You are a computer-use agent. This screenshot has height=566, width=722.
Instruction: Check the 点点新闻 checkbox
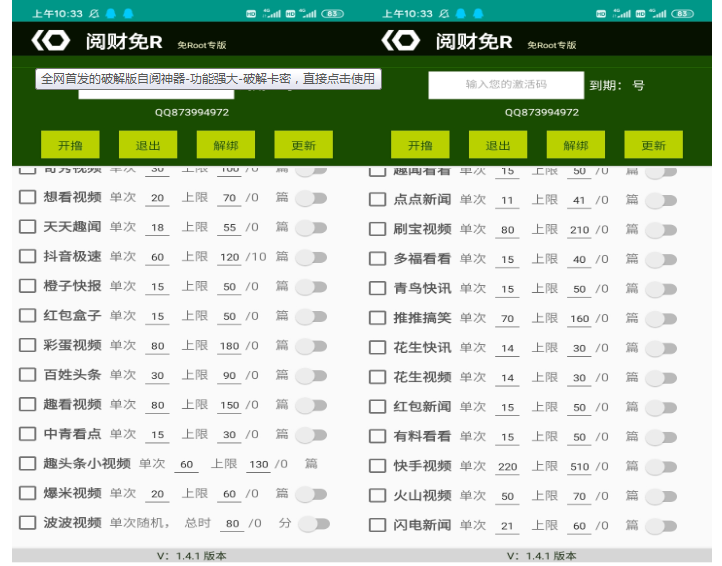click(x=378, y=199)
